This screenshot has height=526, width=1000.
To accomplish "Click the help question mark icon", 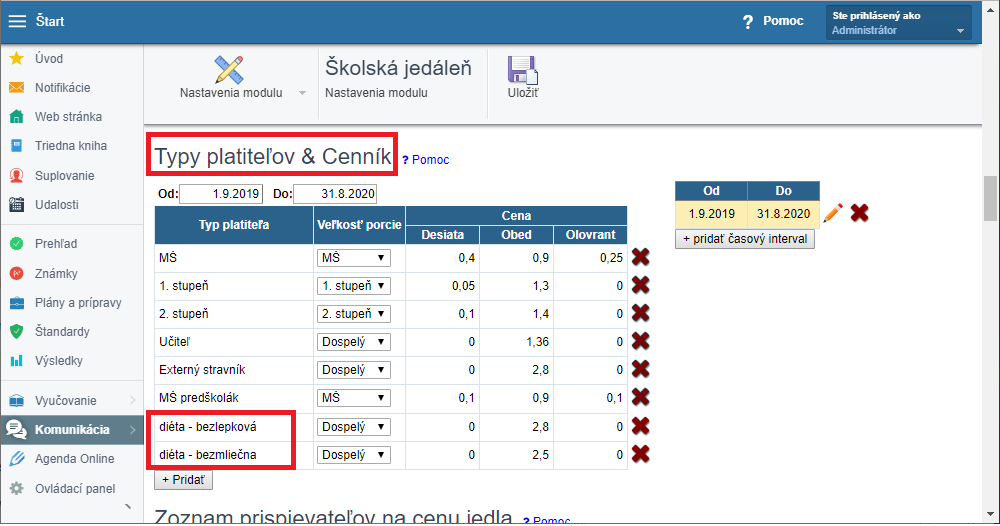I will 747,22.
